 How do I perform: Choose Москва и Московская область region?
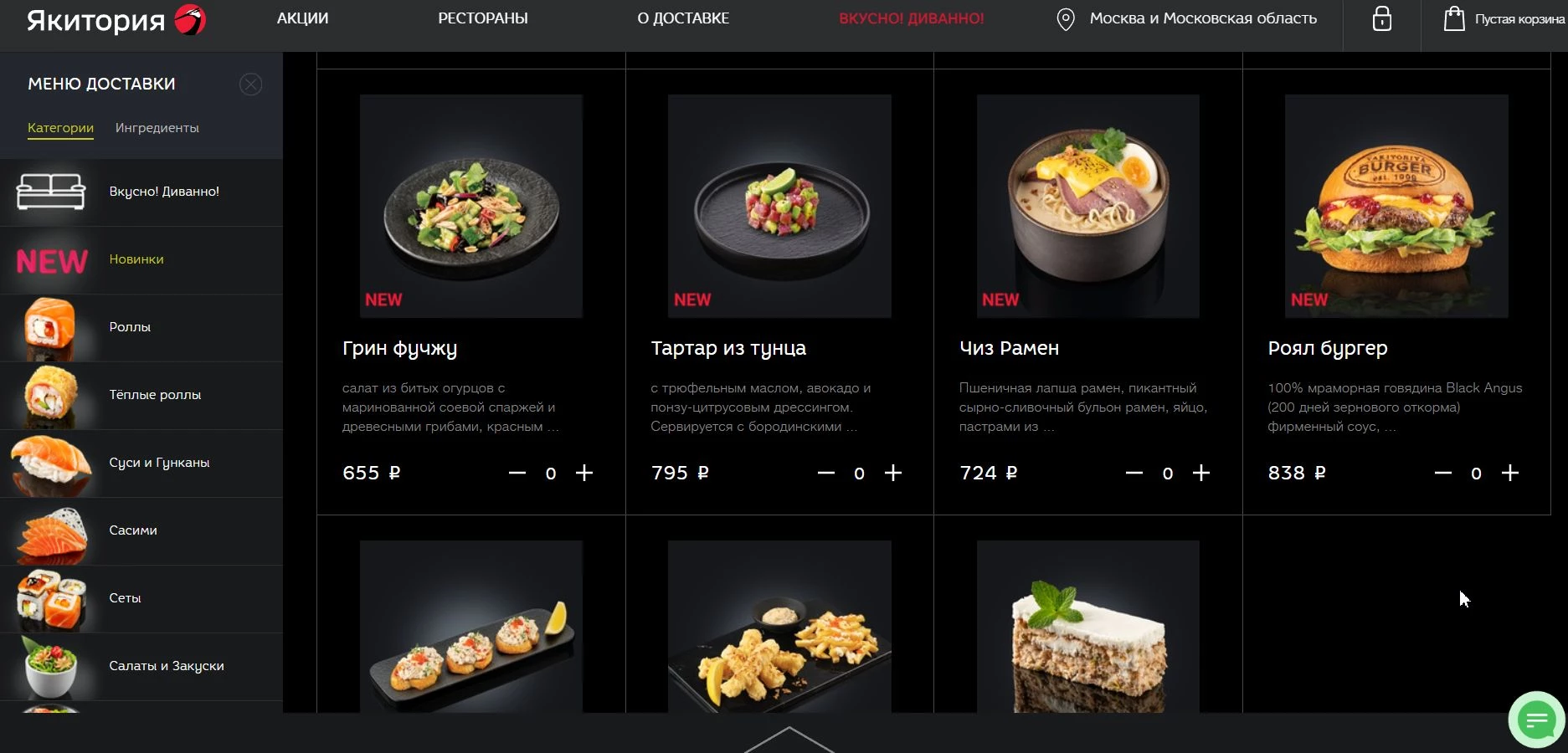pyautogui.click(x=1203, y=18)
